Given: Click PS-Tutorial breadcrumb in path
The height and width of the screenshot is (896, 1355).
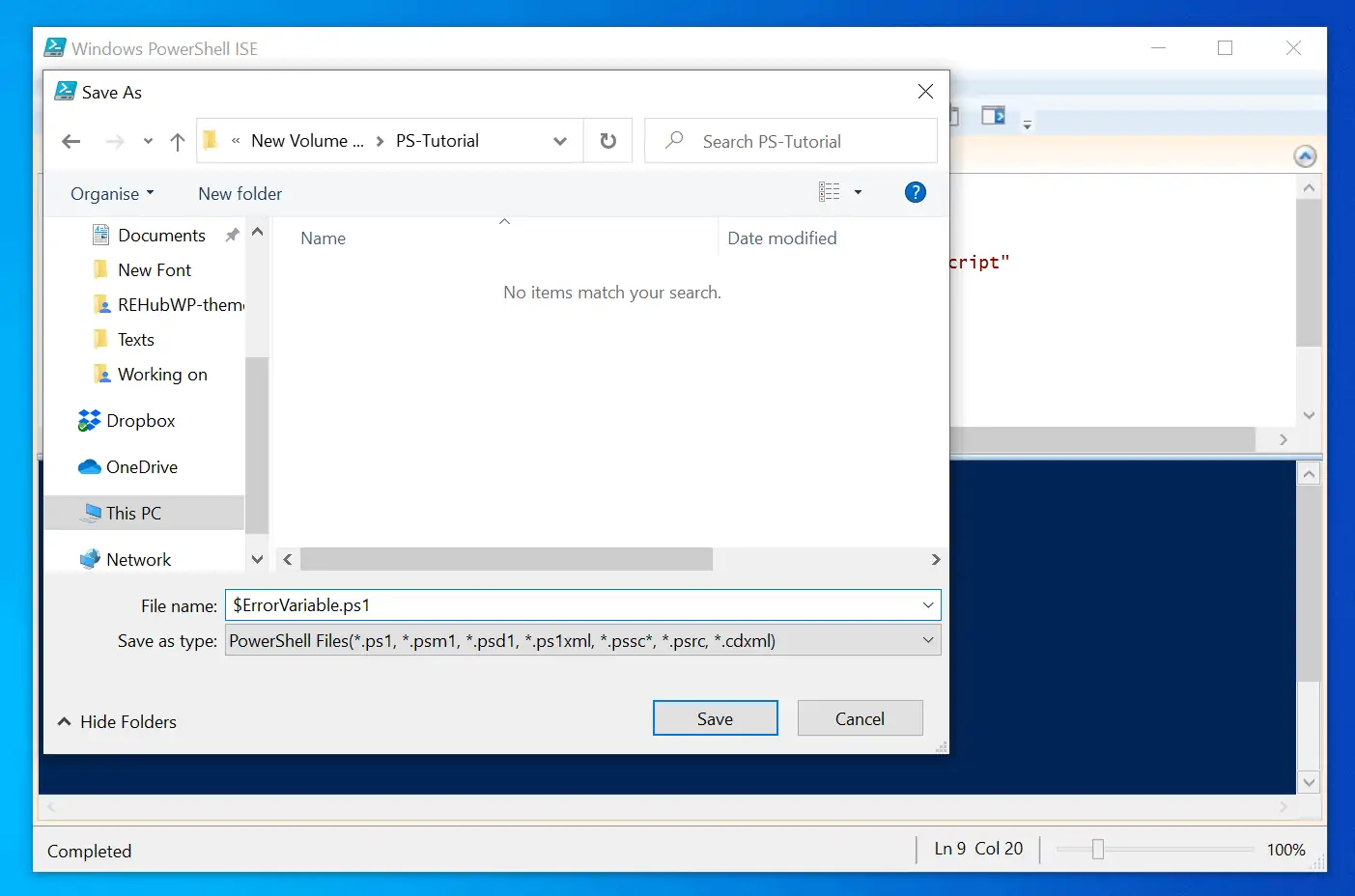Looking at the screenshot, I should click(438, 141).
